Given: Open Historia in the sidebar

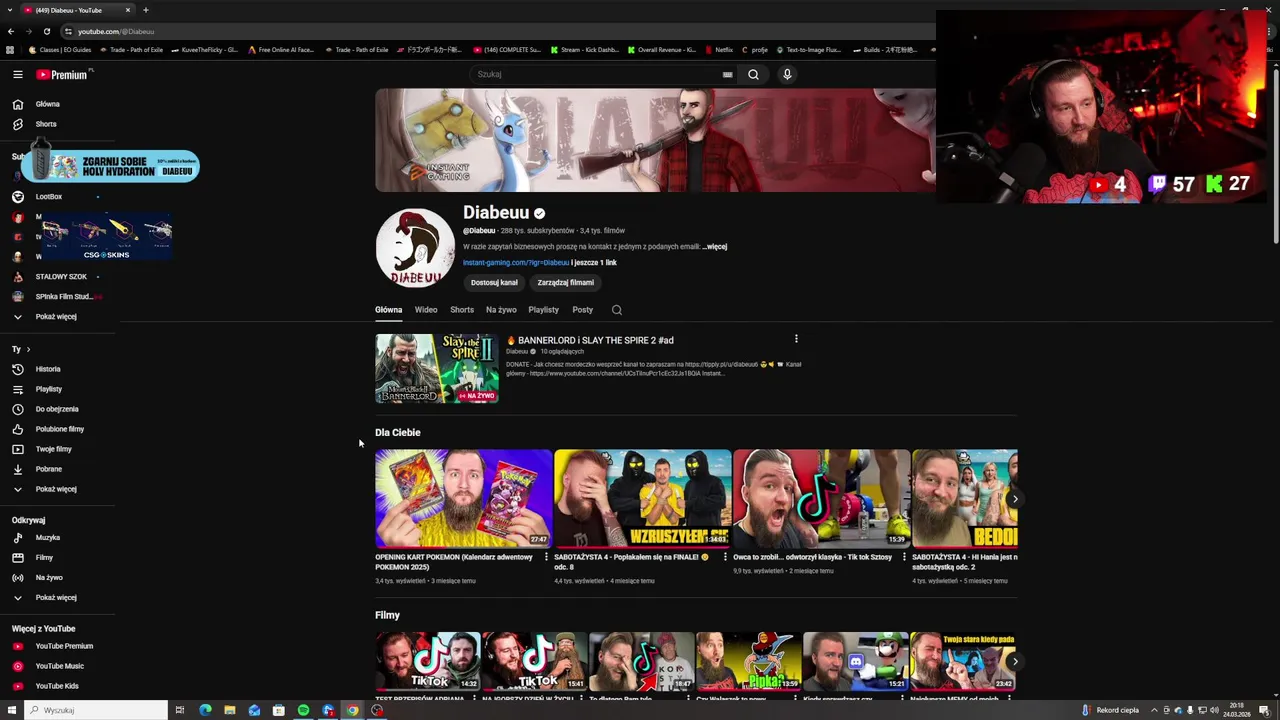Looking at the screenshot, I should (48, 369).
